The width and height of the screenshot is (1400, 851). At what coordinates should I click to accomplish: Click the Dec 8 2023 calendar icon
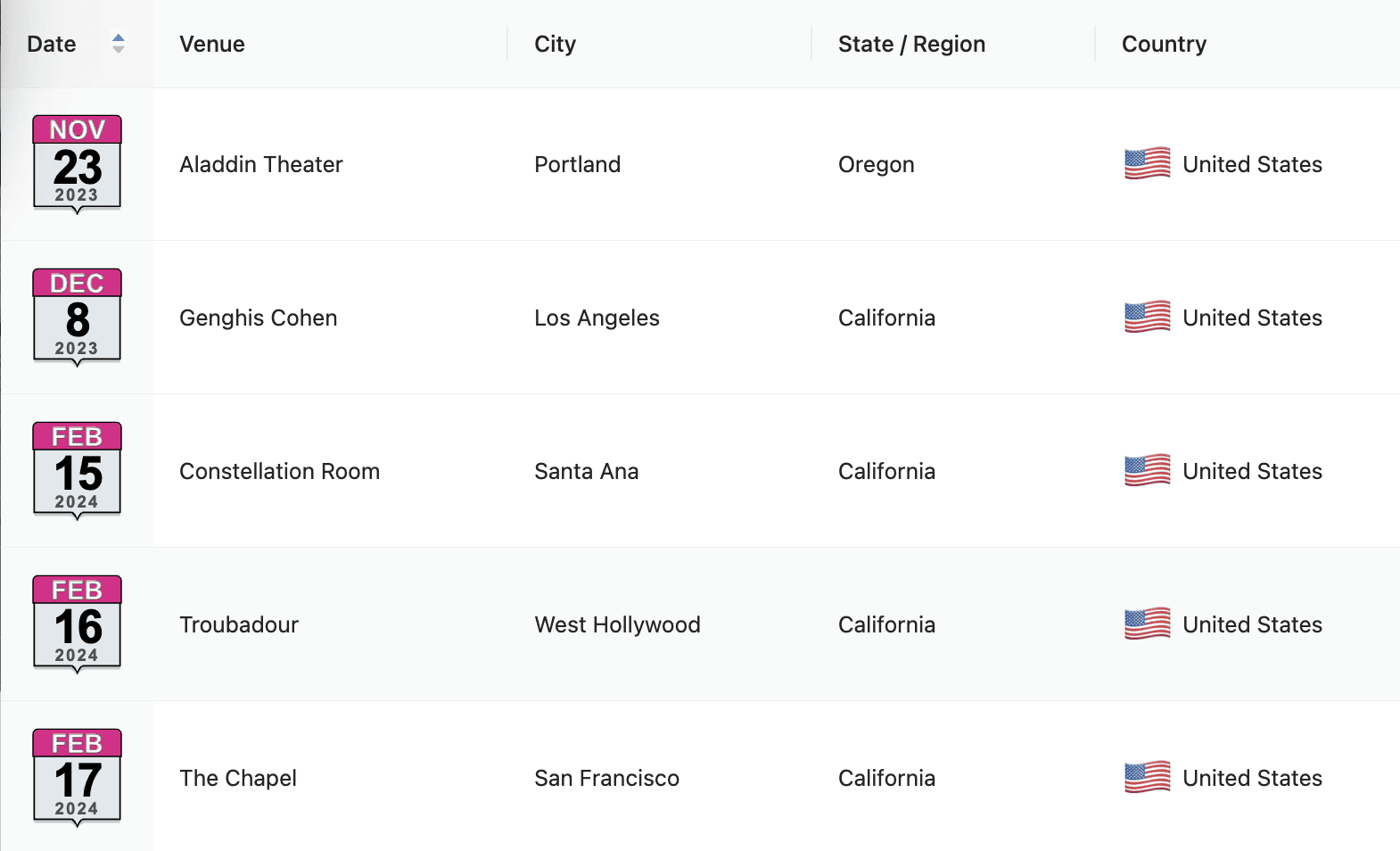pos(77,318)
